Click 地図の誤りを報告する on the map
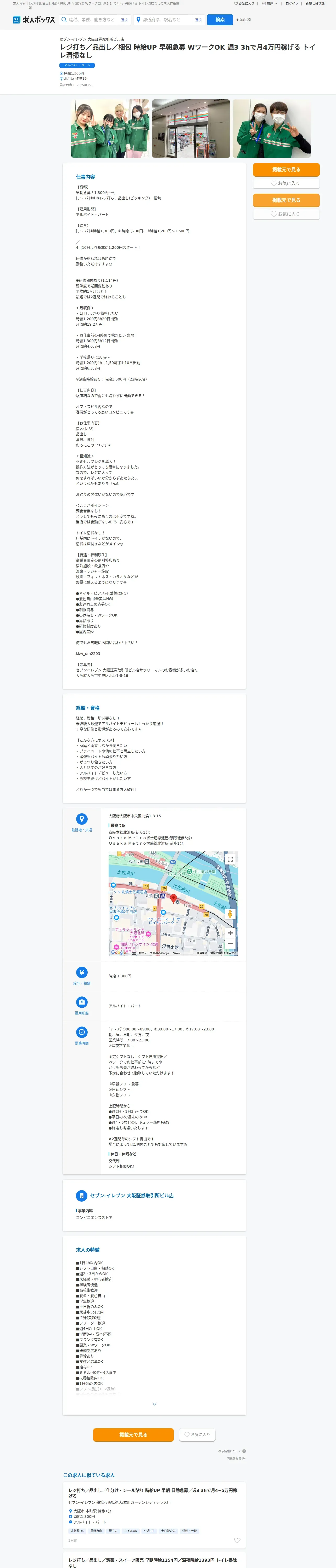Screen dimensions: 336x1568 223,953
